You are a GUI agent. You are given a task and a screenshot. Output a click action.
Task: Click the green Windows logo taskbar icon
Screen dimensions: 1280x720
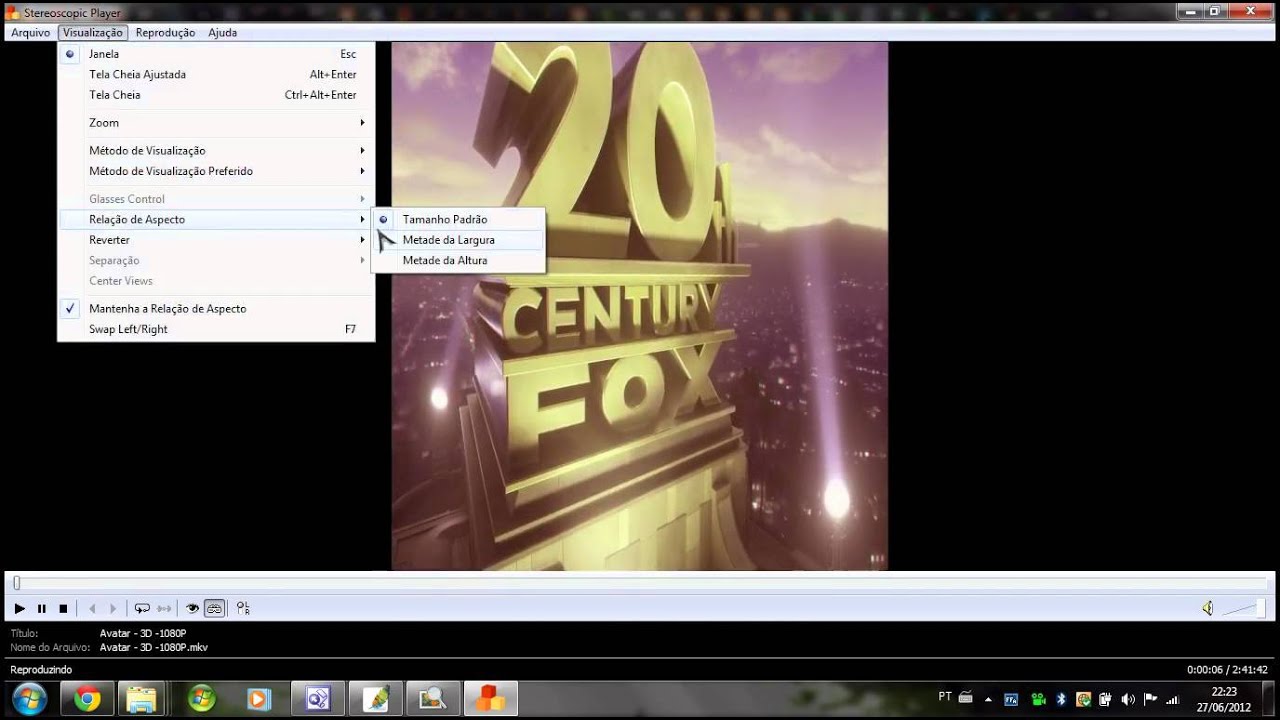[x=201, y=698]
